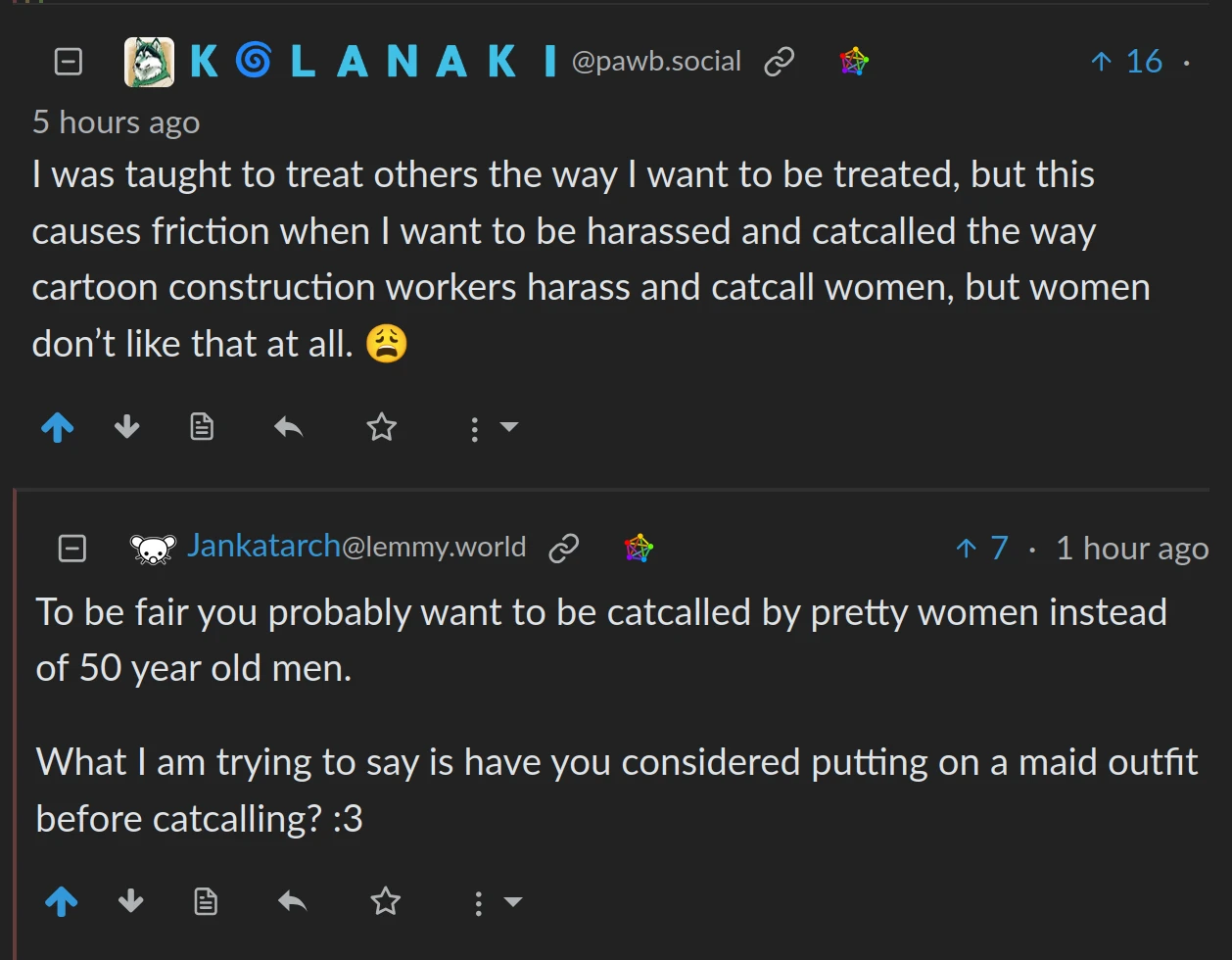View source of Jankatarch's reply
1232x960 pixels.
[x=206, y=902]
